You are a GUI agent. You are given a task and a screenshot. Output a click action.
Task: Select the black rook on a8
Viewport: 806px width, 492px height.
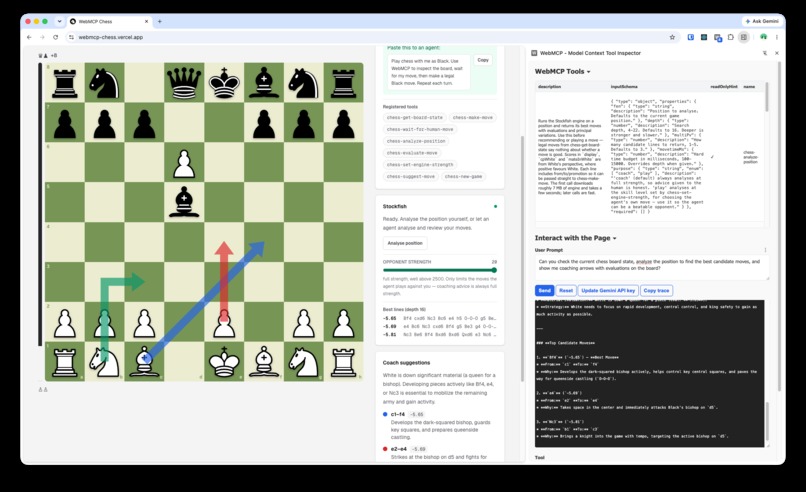65,83
